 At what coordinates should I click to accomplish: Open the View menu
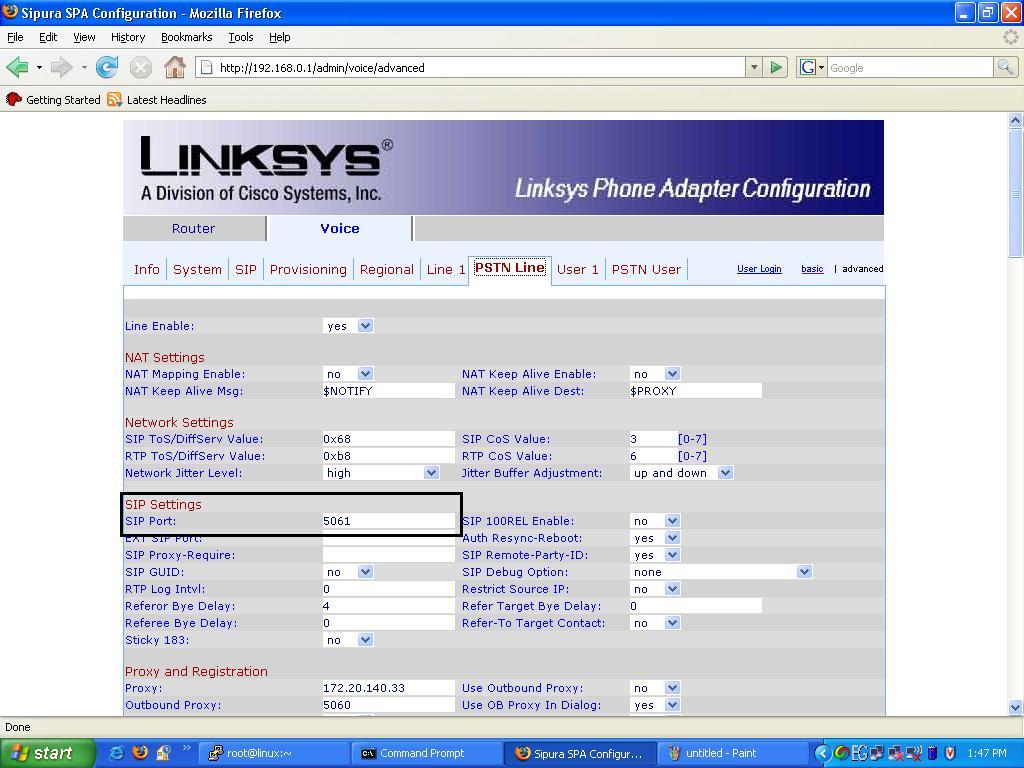(84, 37)
